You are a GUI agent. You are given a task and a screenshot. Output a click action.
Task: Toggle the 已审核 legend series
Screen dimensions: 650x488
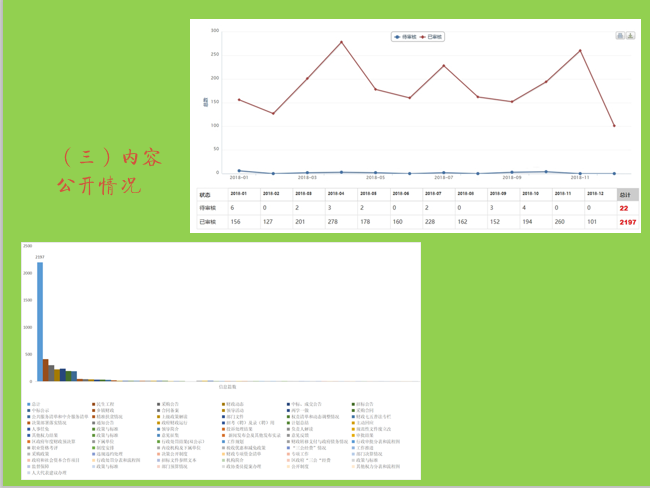point(433,37)
